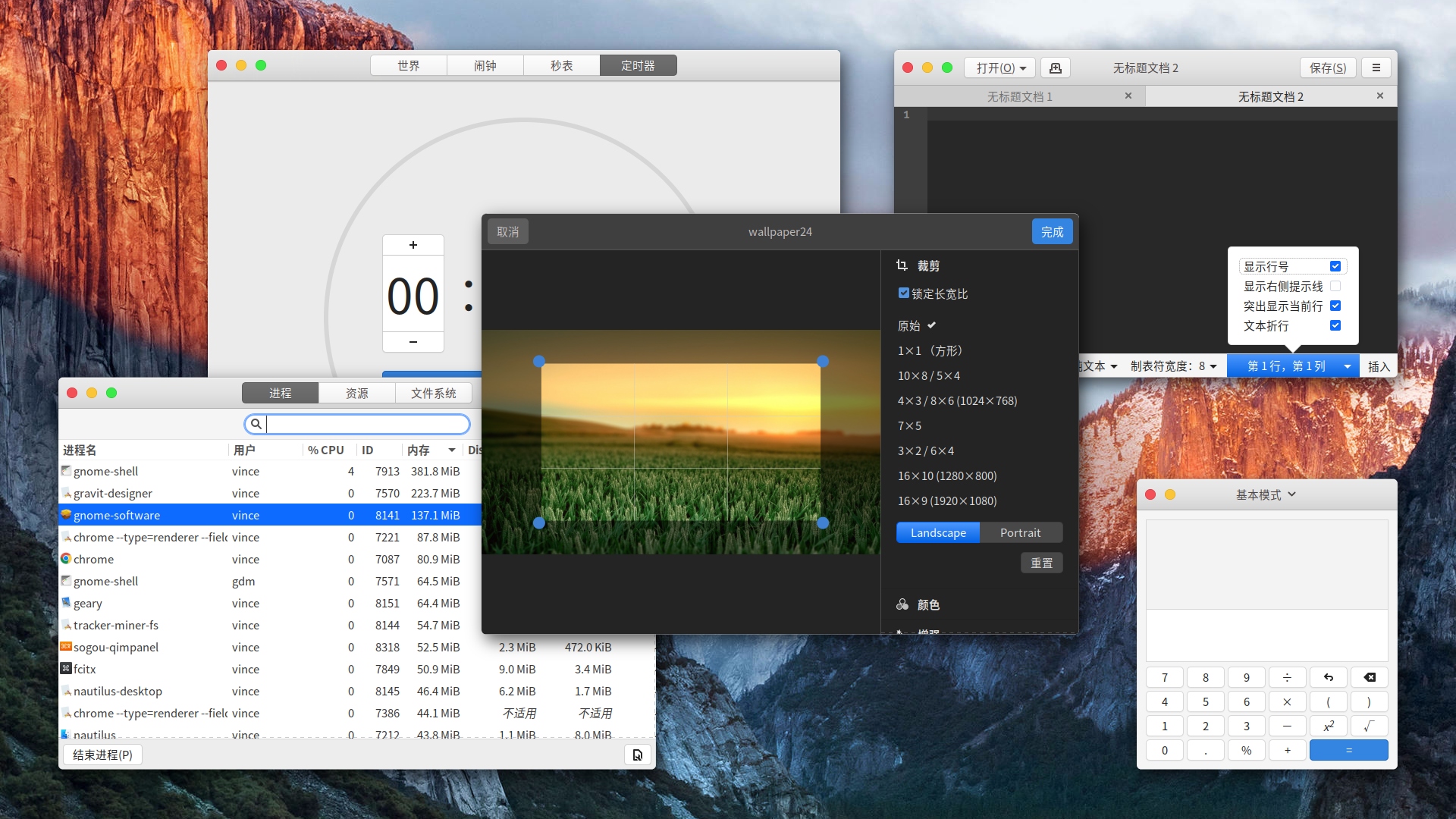Click the multiplication key in calculator
Image resolution: width=1456 pixels, height=819 pixels.
[x=1287, y=701]
